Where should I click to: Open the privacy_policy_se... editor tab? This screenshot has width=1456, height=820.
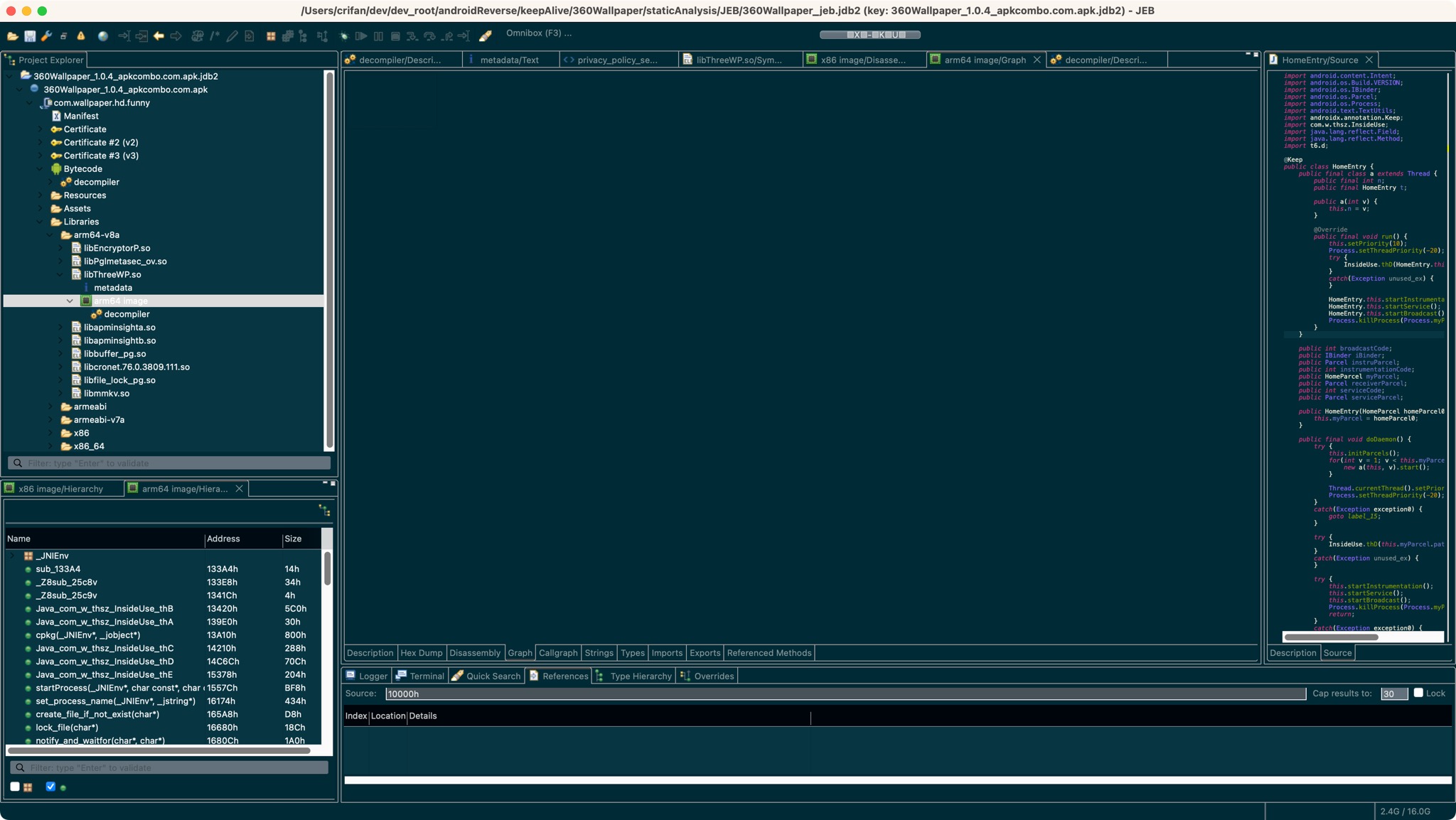[x=617, y=60]
